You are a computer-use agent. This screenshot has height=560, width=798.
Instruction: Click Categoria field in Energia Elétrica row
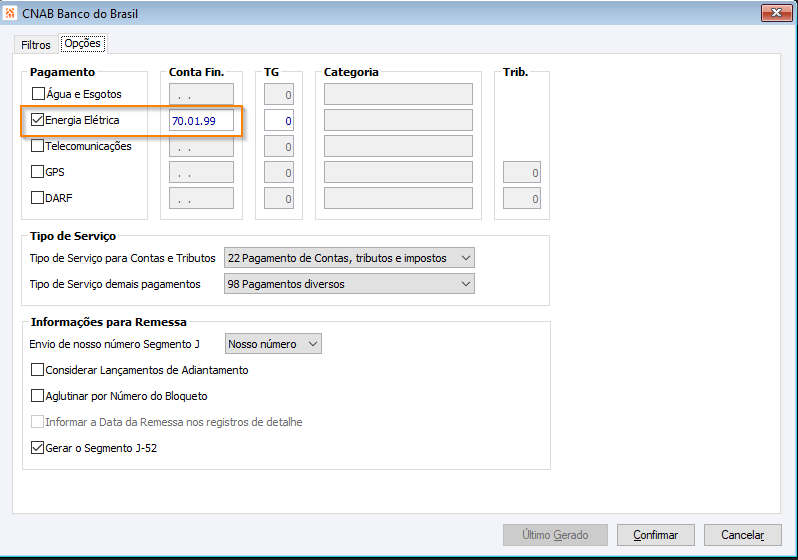pos(398,120)
